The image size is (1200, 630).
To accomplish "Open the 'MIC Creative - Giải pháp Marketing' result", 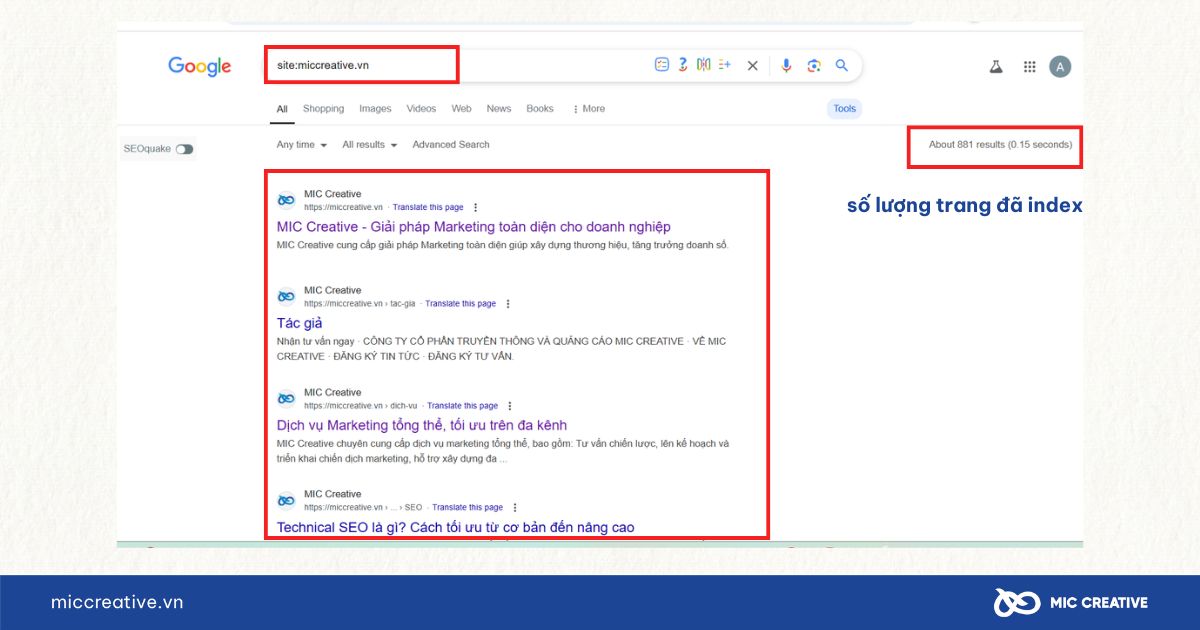I will (474, 227).
